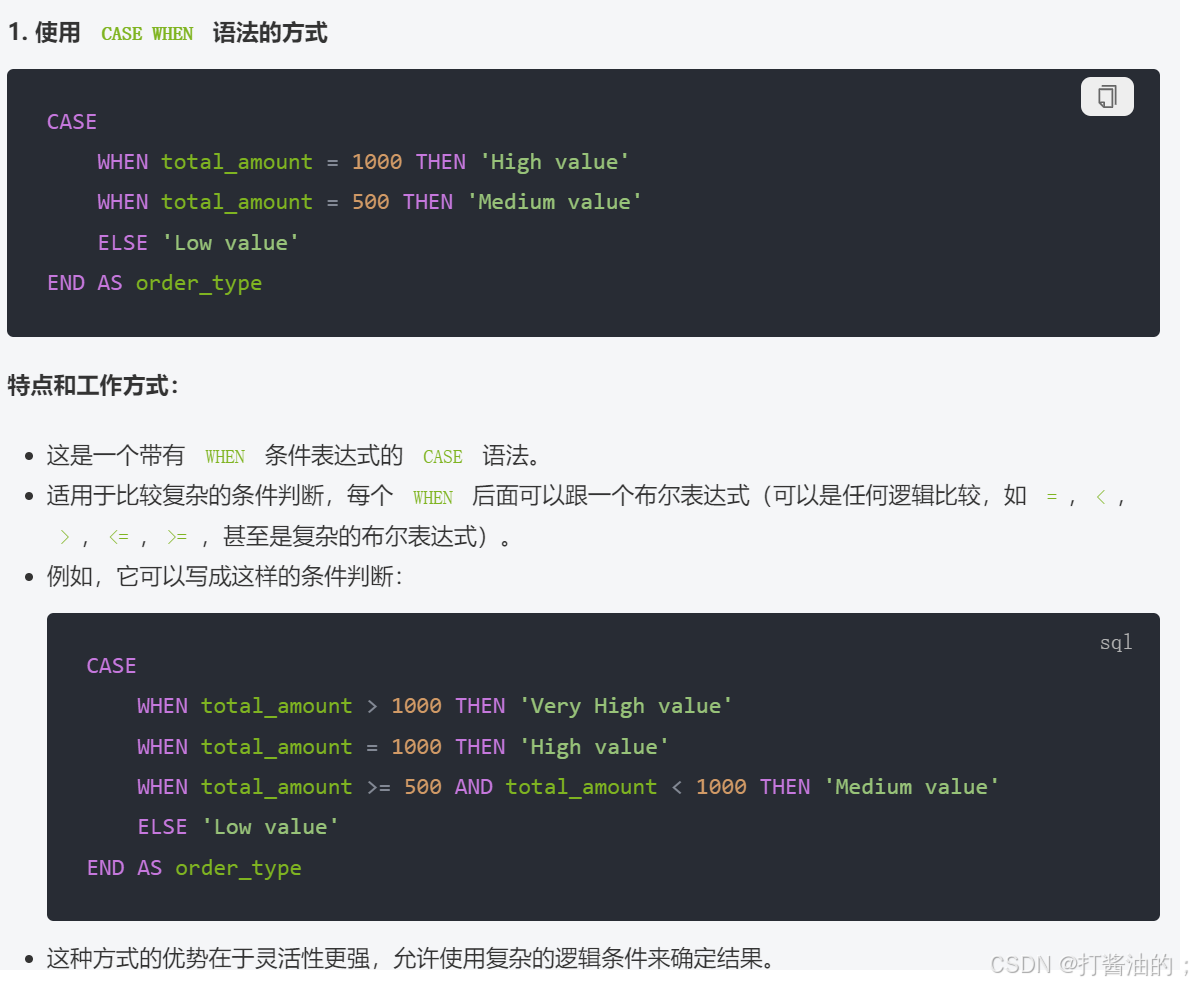Click the '特点和工作方式' section heading
Image resolution: width=1201 pixels, height=984 pixels.
pos(92,385)
